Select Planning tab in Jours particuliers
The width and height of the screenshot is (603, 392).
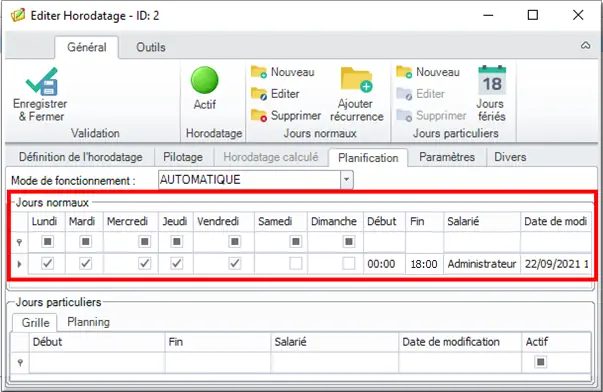coord(88,322)
